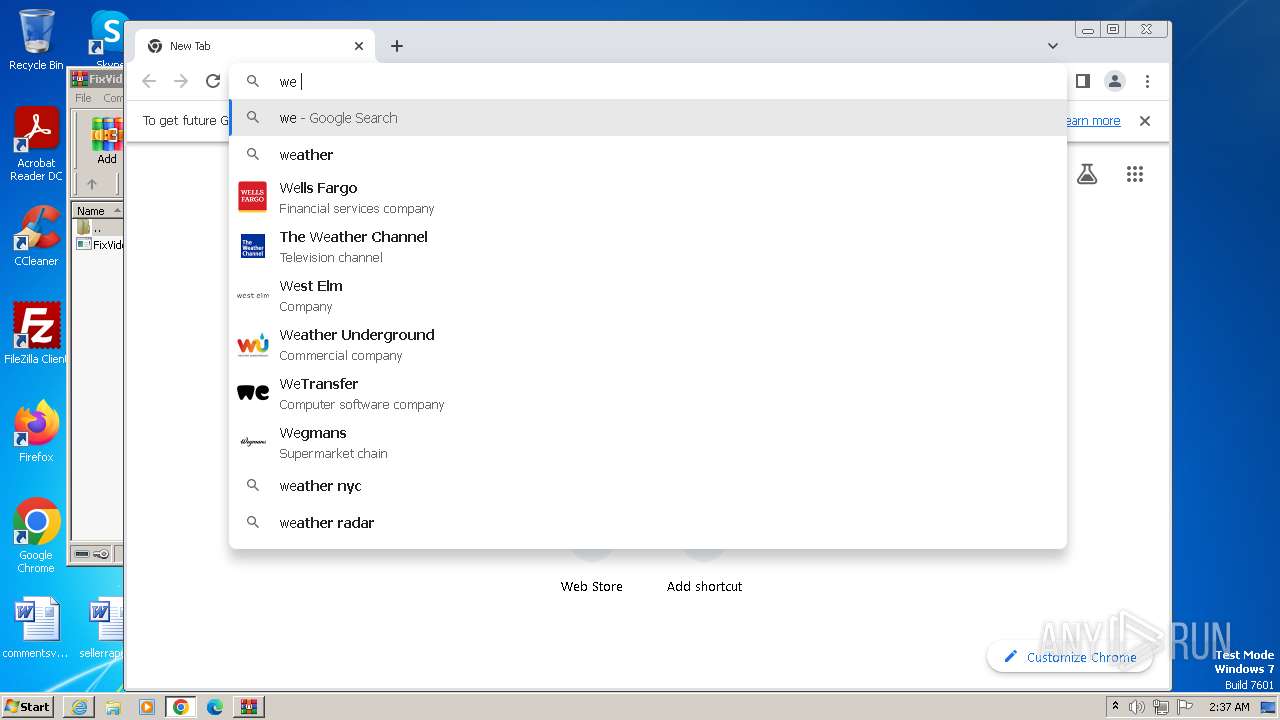Open Microsoft Edge taskbar icon
Screen dimensions: 1280x720
pyautogui.click(x=215, y=707)
